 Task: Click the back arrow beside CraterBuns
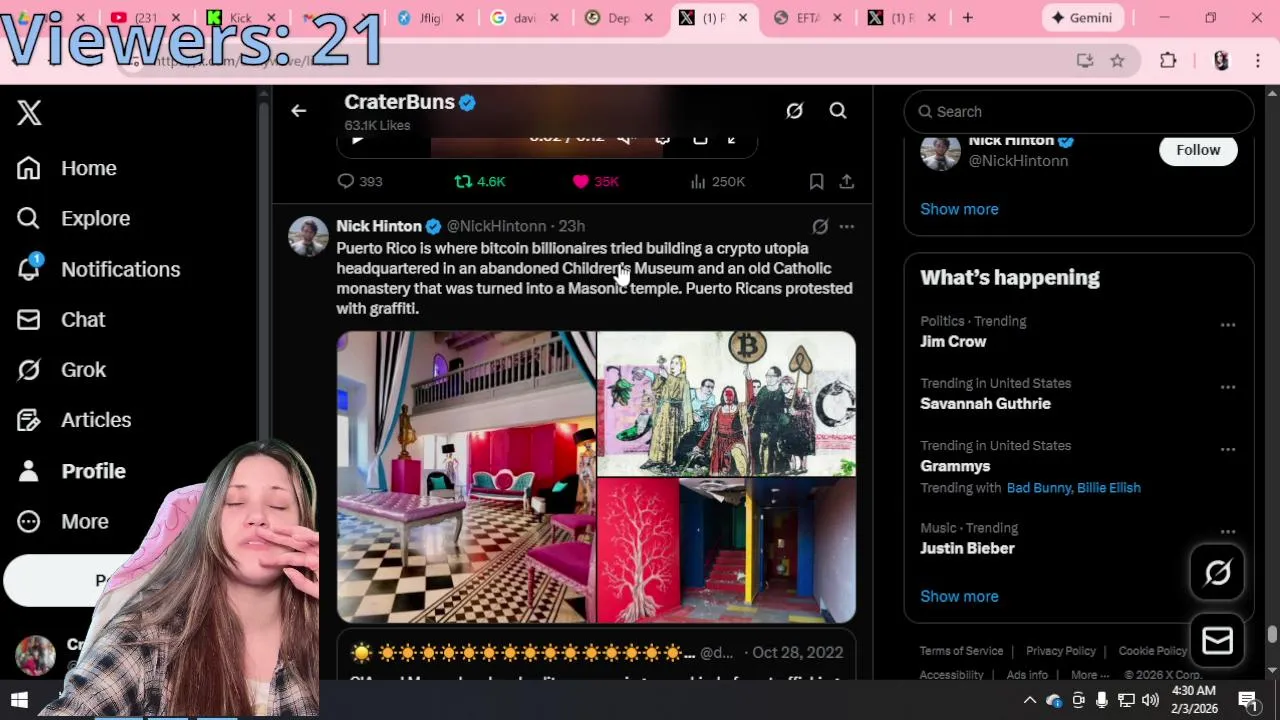coord(298,111)
